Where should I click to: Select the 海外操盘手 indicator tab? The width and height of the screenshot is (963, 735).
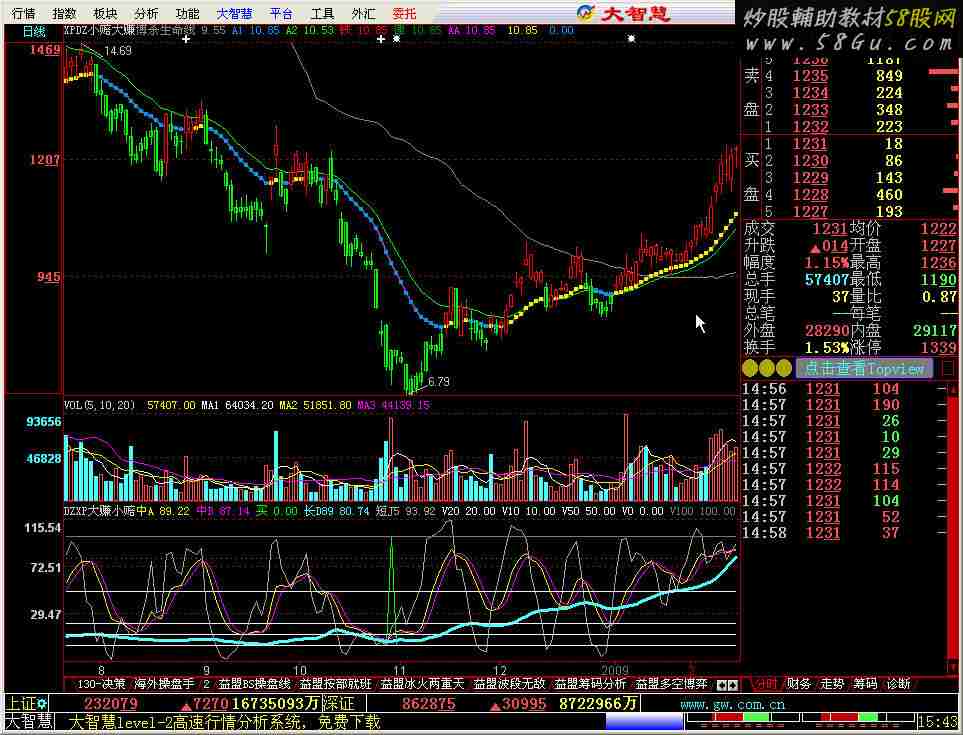(x=164, y=683)
